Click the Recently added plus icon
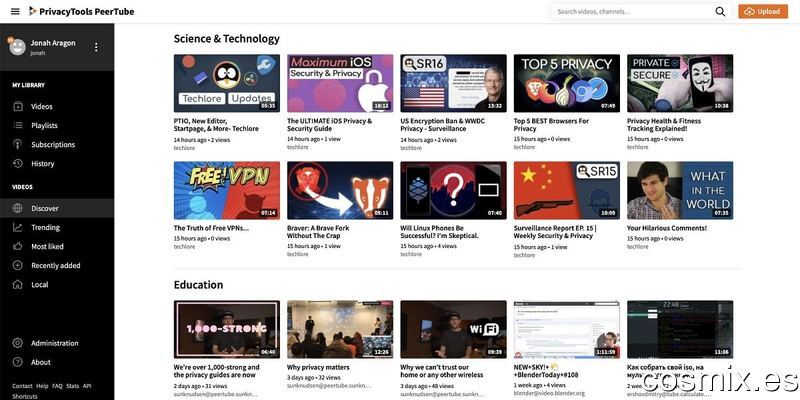Screen dimensions: 800x400 18,265
